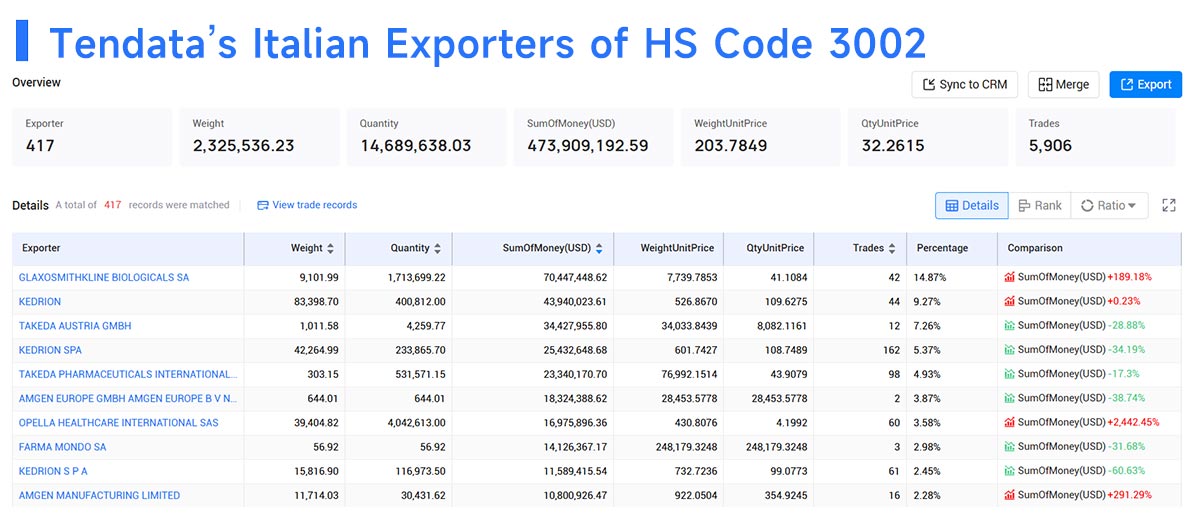Open View trade records link
The height and width of the screenshot is (520, 1190).
point(314,205)
